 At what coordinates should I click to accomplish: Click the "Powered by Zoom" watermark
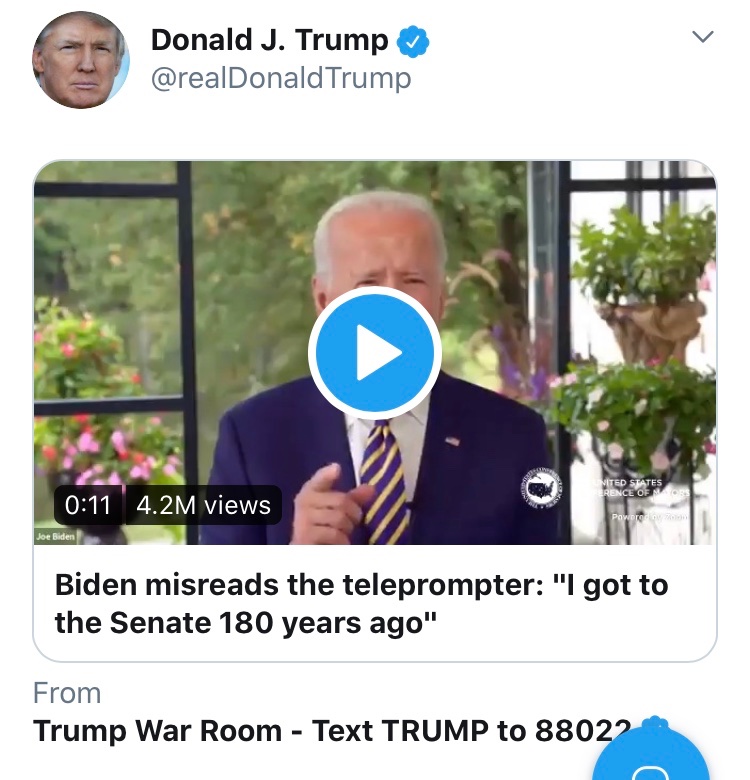click(x=649, y=517)
